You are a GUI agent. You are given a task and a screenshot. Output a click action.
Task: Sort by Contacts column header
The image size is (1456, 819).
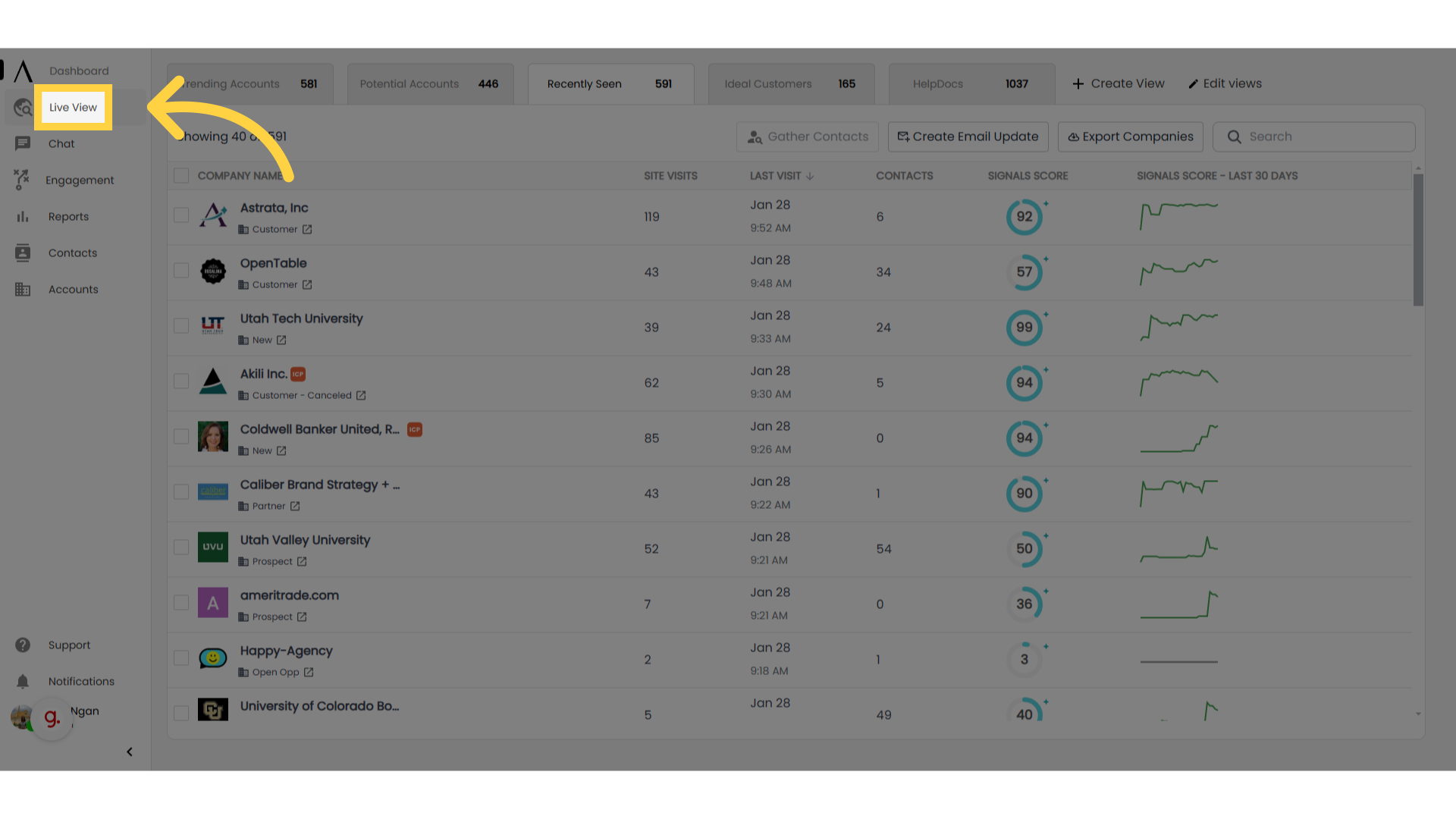905,176
